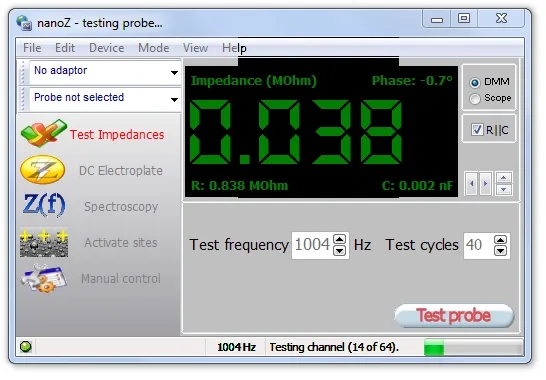Image resolution: width=546 pixels, height=380 pixels.
Task: Toggle the R||C checkbox
Action: pos(476,130)
